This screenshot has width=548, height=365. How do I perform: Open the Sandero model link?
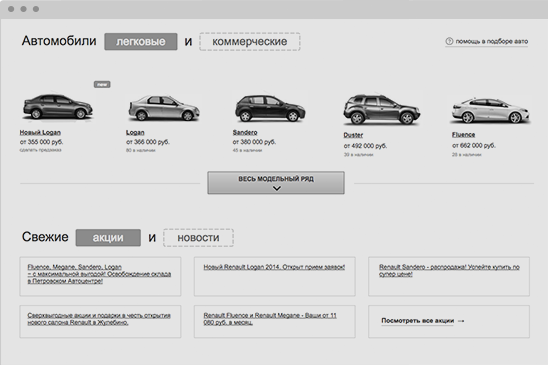(245, 133)
